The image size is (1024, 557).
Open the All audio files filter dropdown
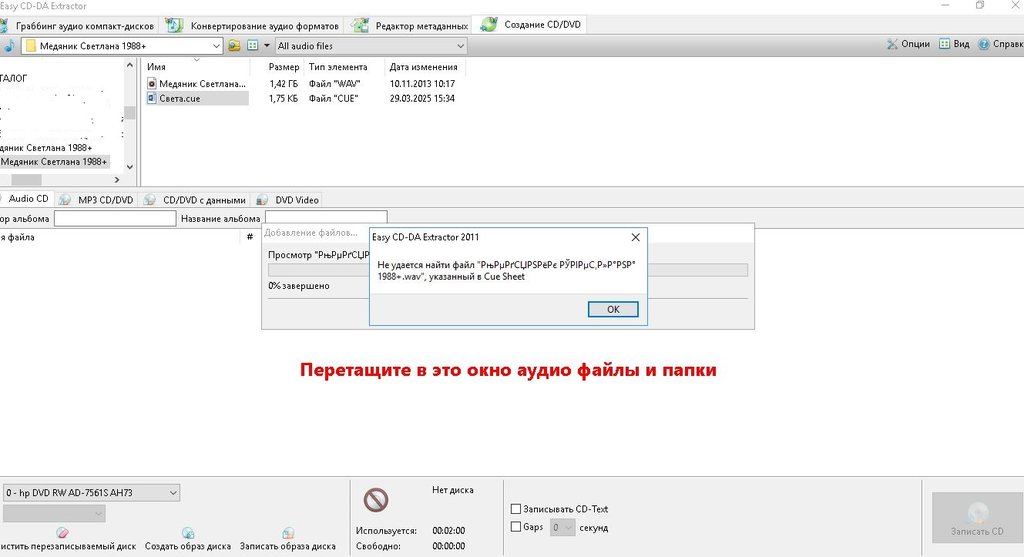[460, 46]
